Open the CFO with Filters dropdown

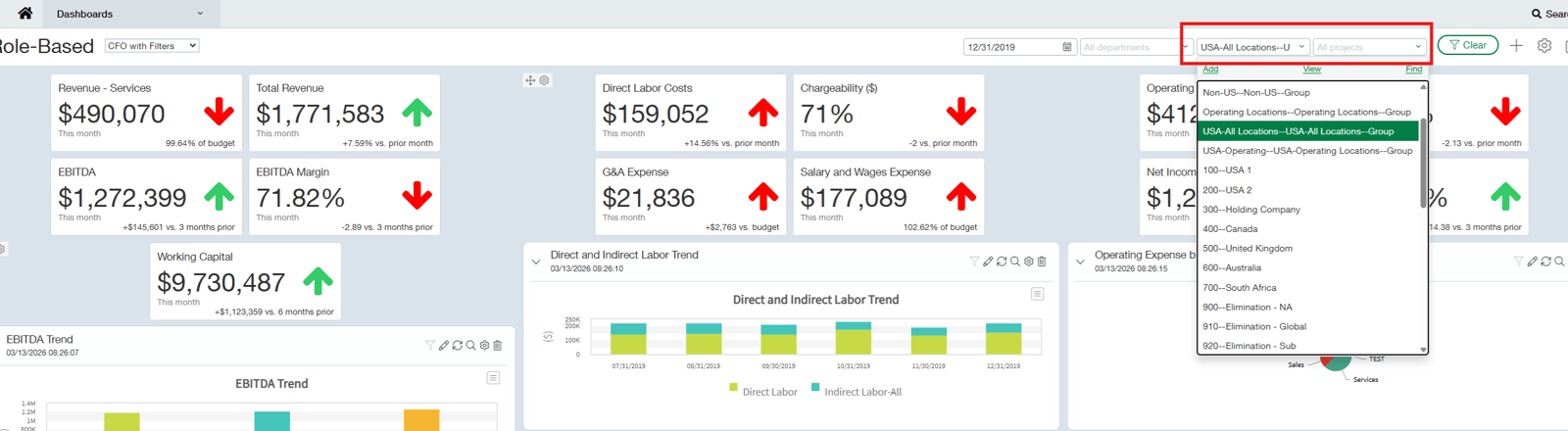coord(152,46)
